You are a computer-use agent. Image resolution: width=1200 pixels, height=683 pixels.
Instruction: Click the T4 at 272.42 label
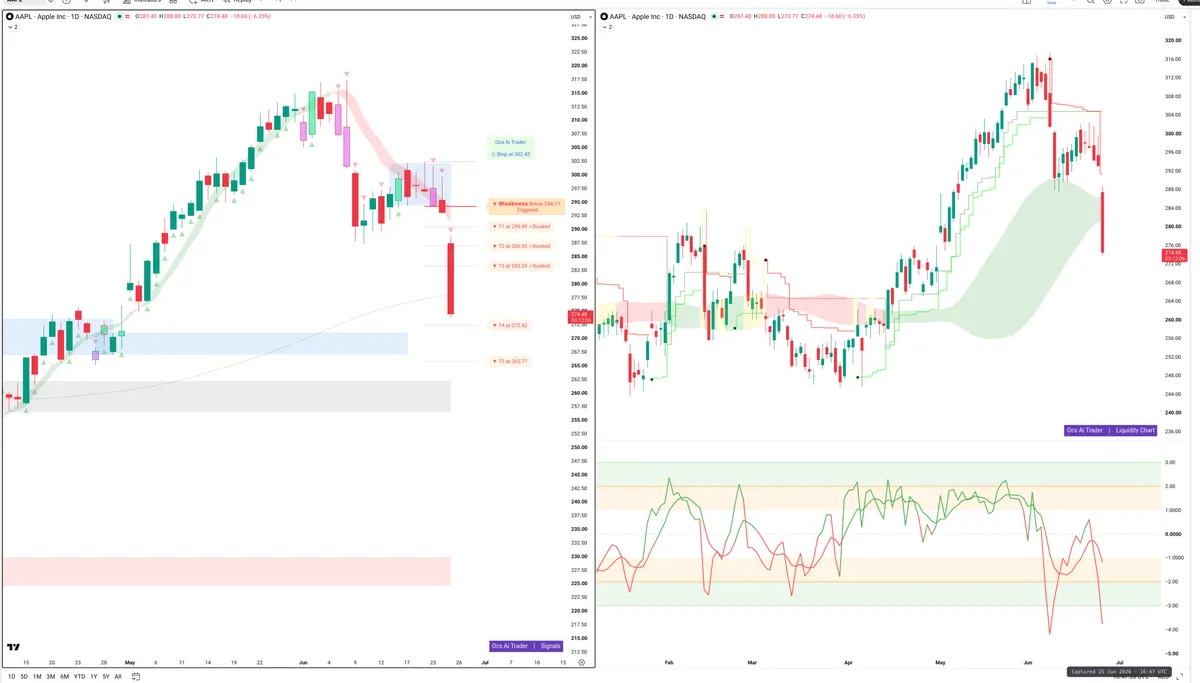point(511,325)
